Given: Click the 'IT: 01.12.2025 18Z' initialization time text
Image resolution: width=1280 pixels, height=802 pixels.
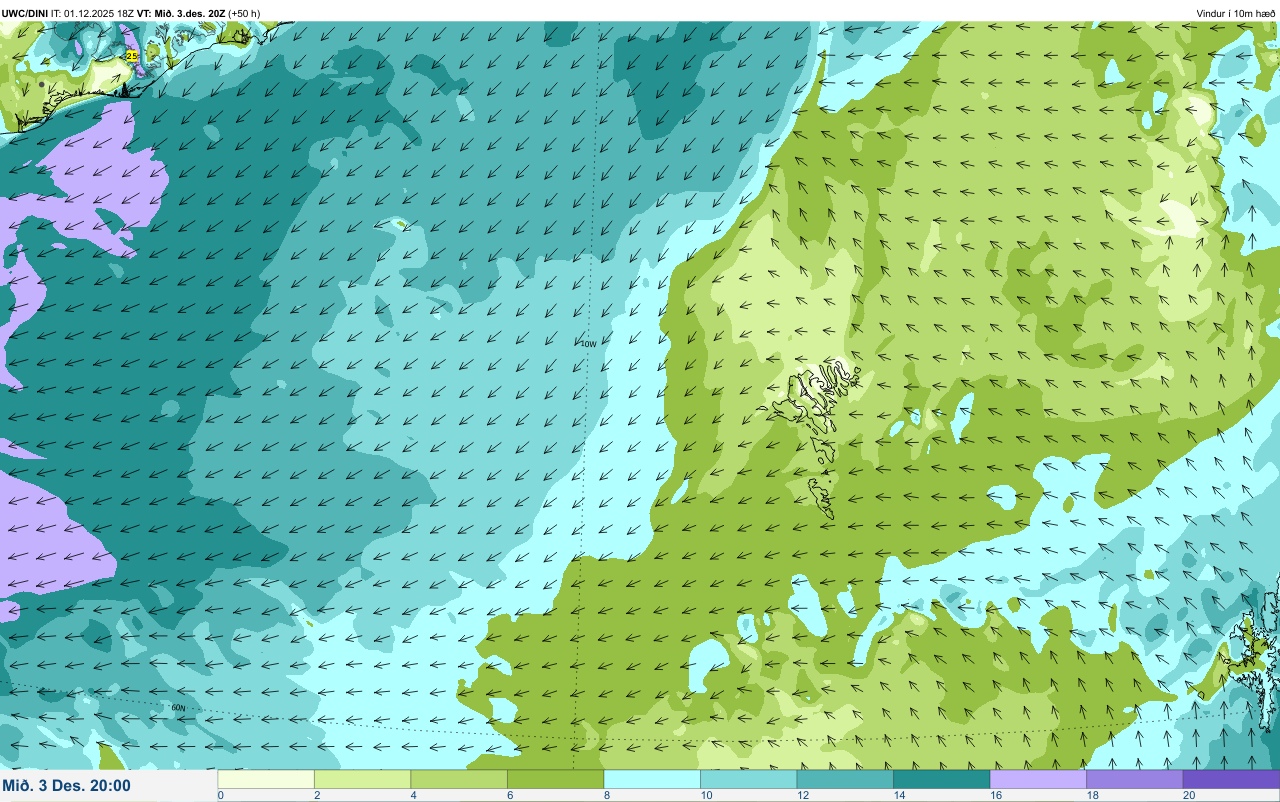Looking at the screenshot, I should (x=92, y=13).
